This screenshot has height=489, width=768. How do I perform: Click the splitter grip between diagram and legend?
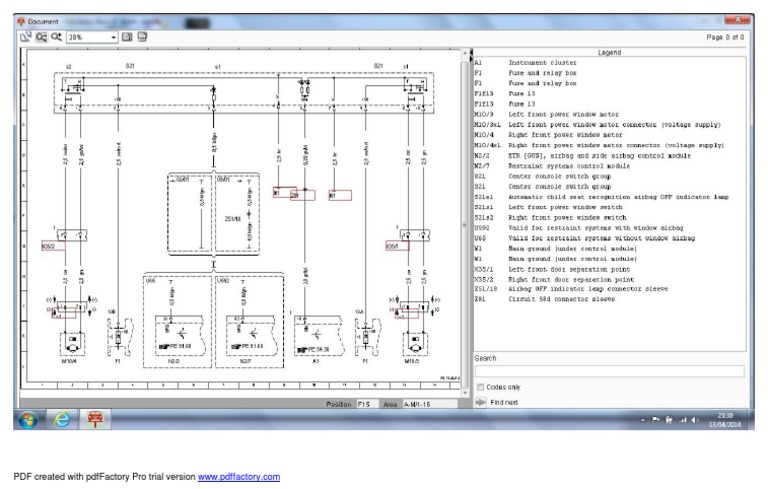(x=464, y=225)
